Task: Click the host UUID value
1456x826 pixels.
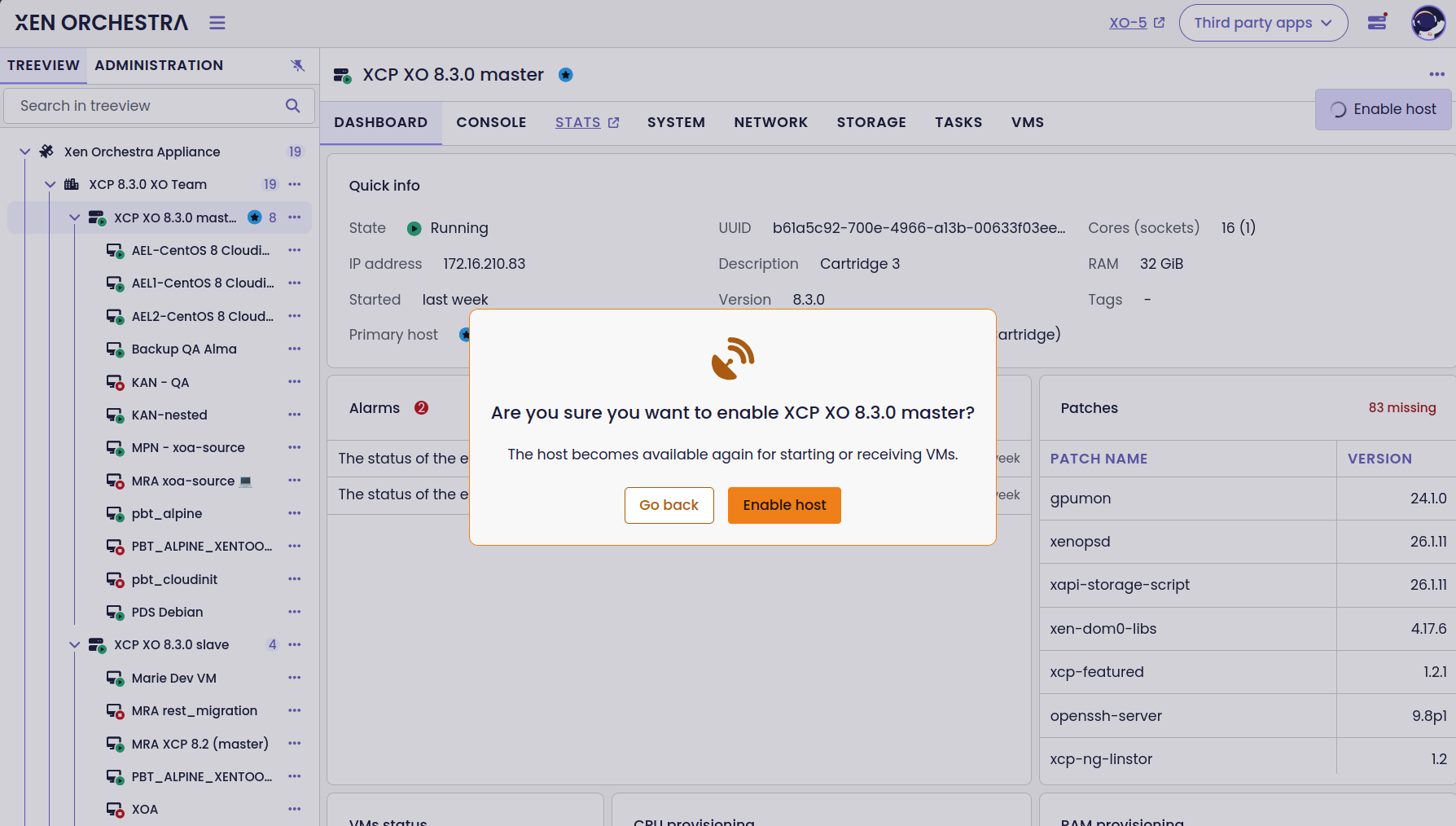Action: coord(919,228)
